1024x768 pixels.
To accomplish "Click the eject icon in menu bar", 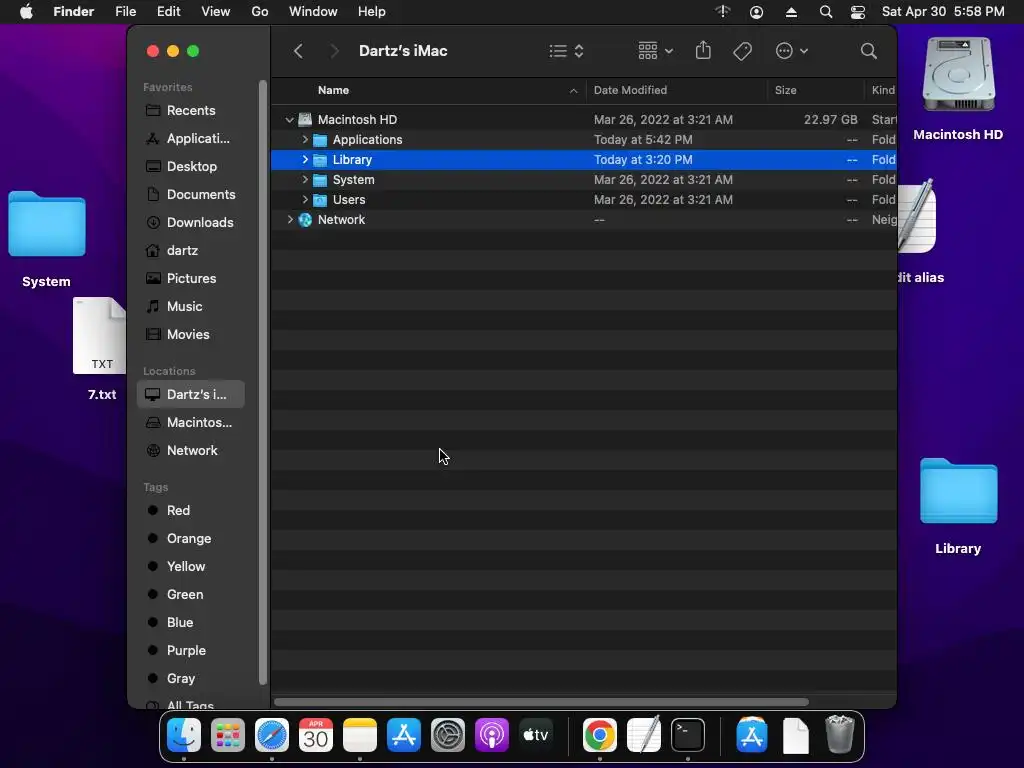I will coord(791,12).
